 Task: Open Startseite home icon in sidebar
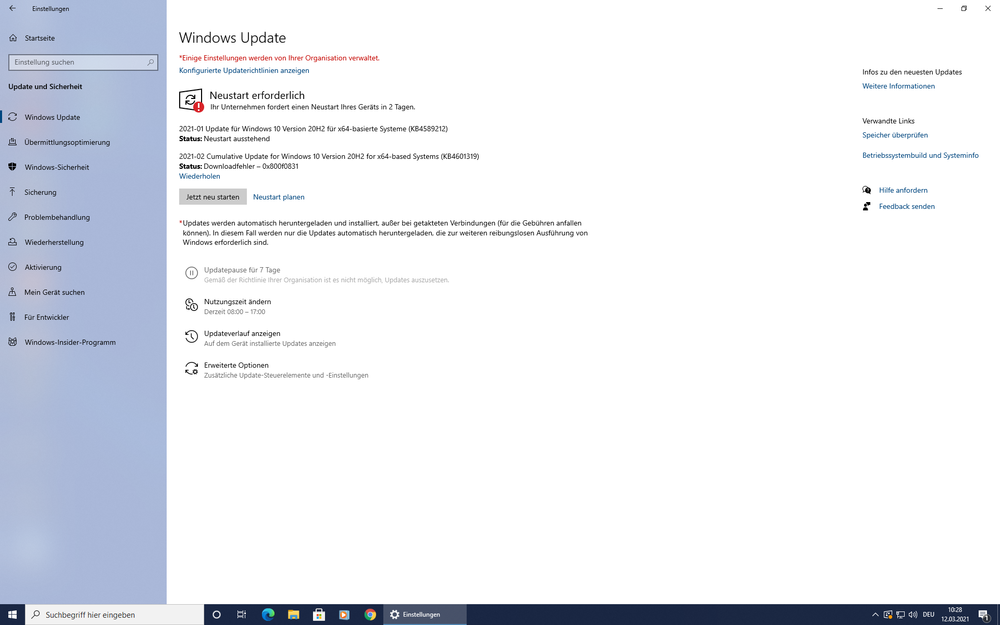[x=13, y=38]
